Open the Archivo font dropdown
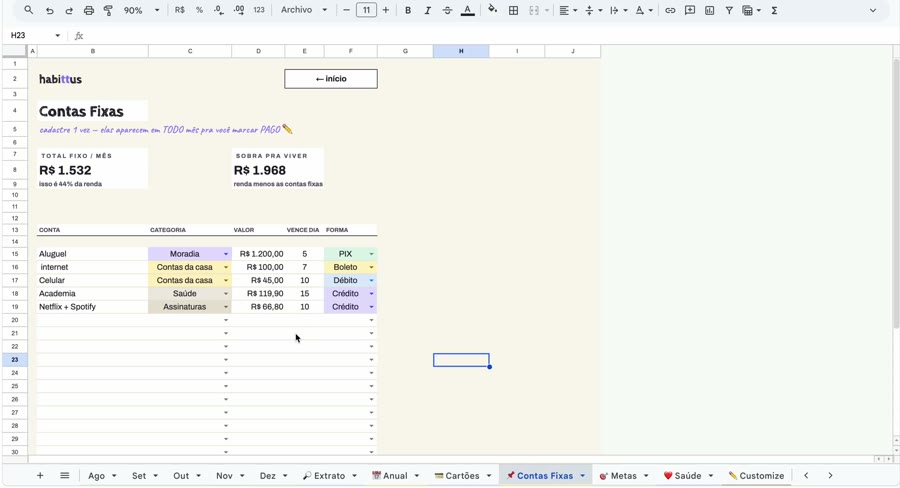Viewport: 900px width, 488px height. point(304,10)
